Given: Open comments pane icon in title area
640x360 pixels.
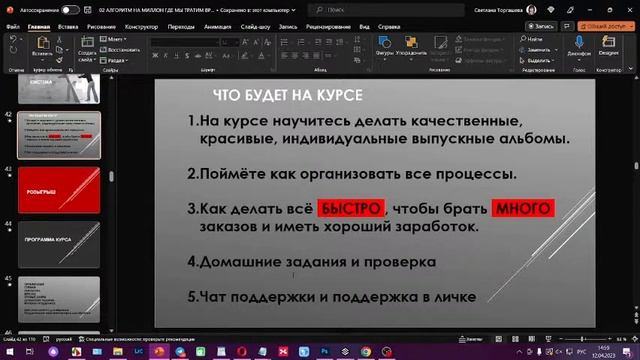Looking at the screenshot, I should pyautogui.click(x=567, y=26).
